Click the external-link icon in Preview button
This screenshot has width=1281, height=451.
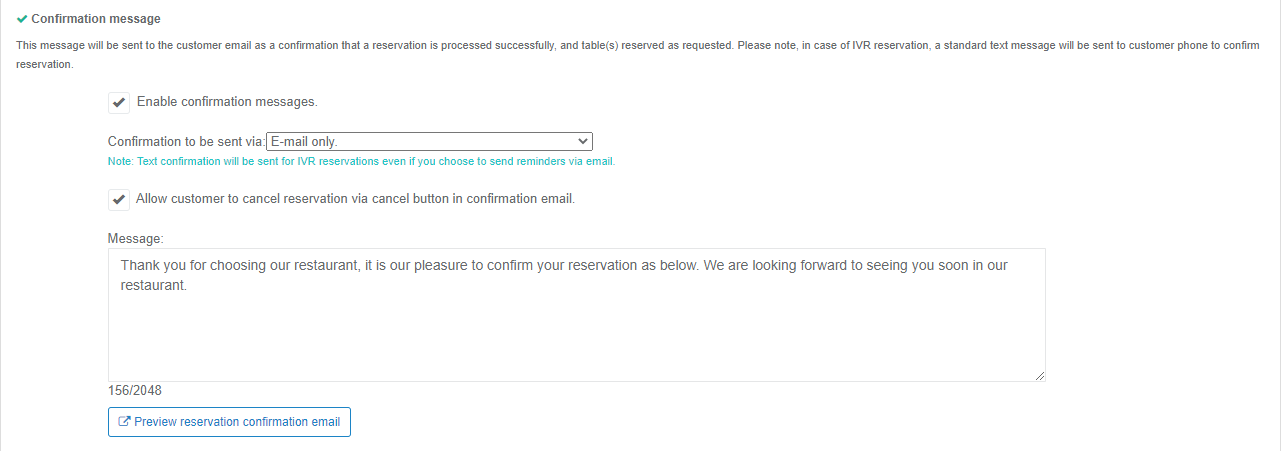click(124, 422)
